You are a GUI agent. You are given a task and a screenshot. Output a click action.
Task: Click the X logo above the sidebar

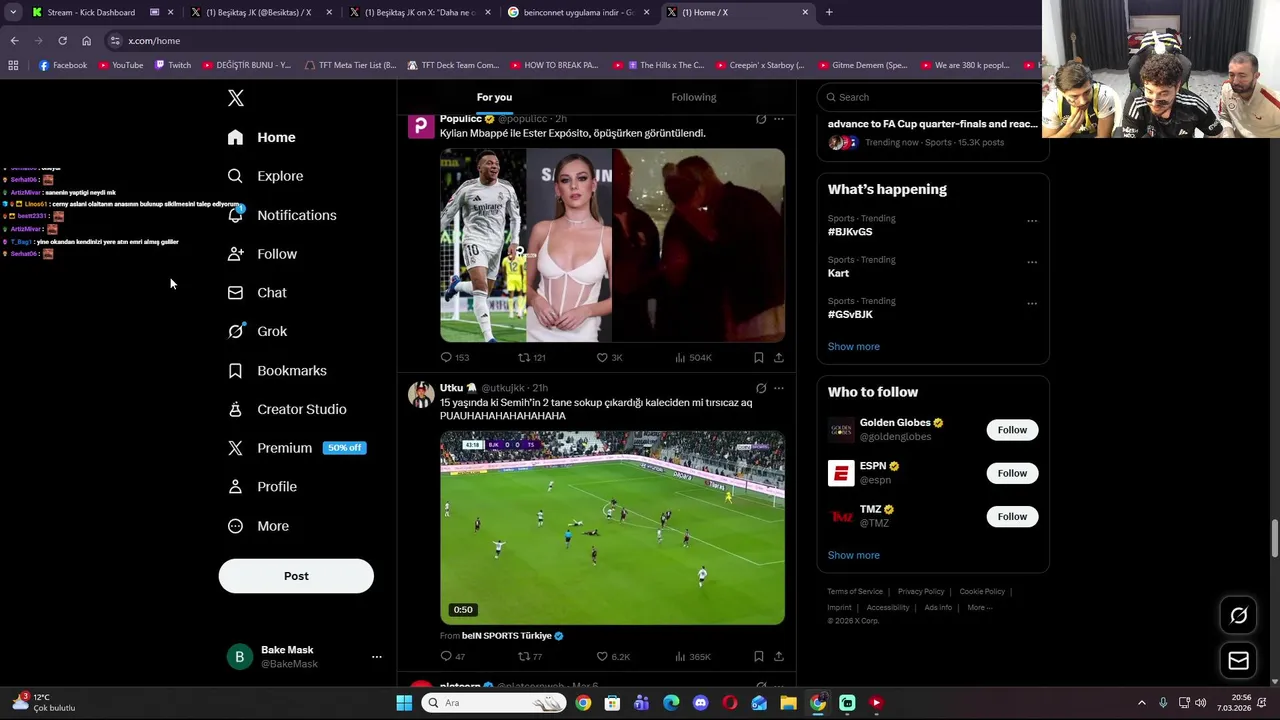pos(235,98)
